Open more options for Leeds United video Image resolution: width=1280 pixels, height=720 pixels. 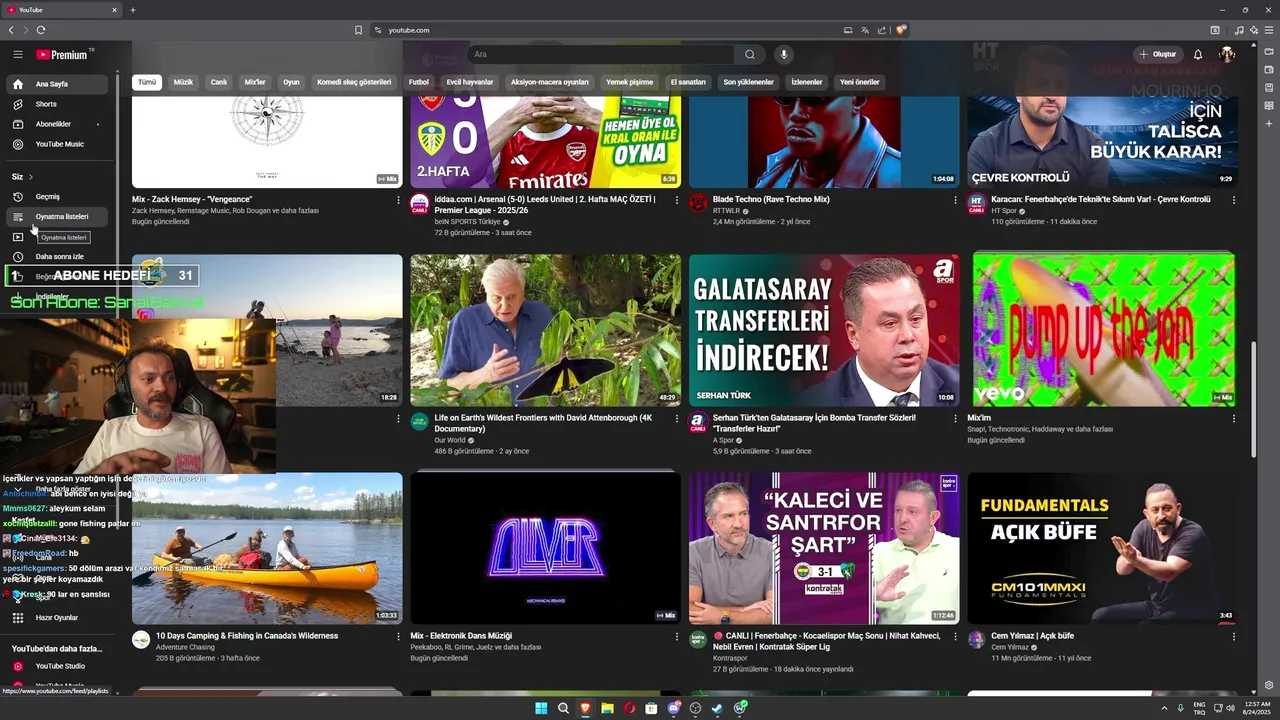point(676,200)
